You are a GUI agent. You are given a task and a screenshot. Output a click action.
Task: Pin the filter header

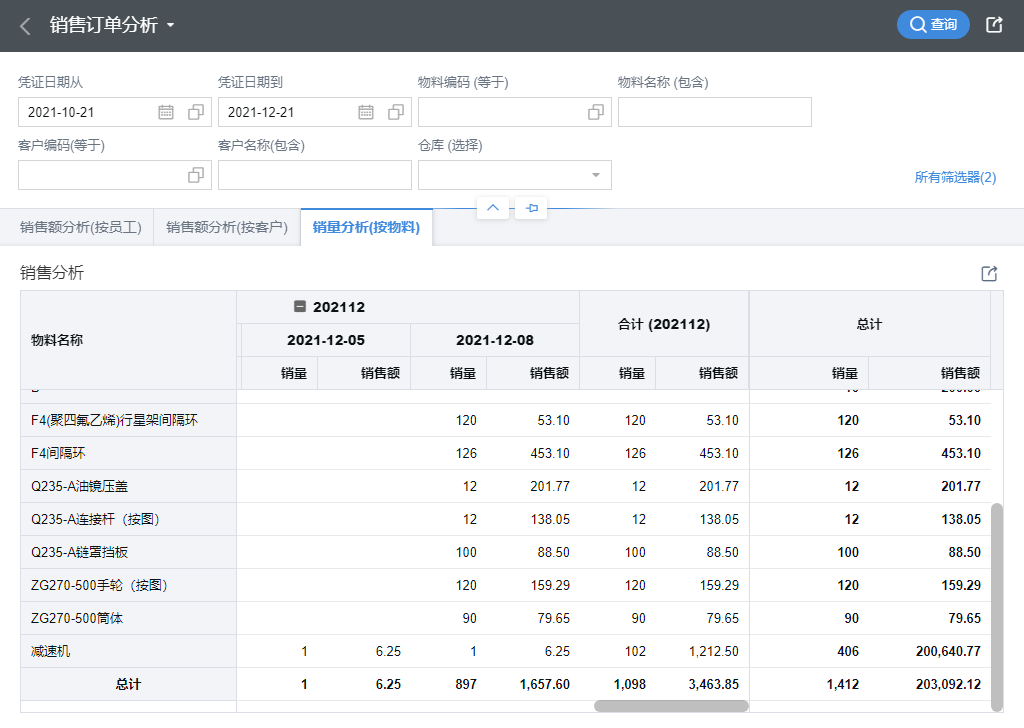(532, 208)
